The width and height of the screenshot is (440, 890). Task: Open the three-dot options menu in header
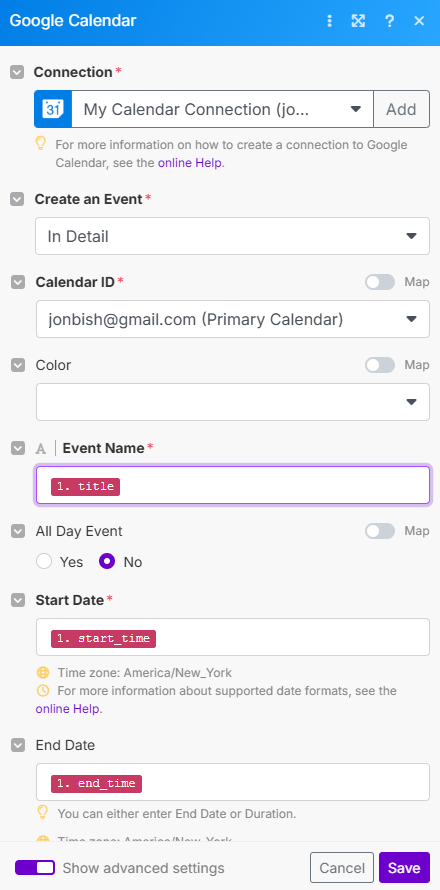point(329,22)
